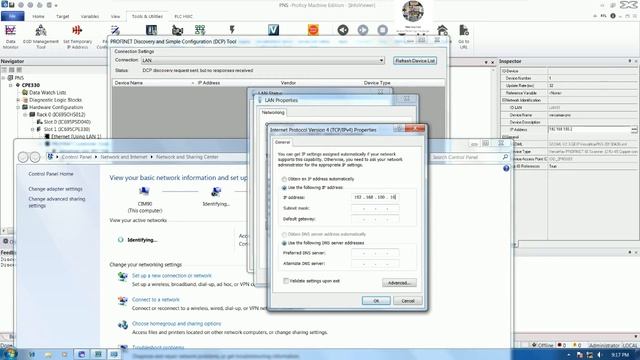Open Connect to a network link
Viewport: 640px width, 360px height.
[156, 300]
